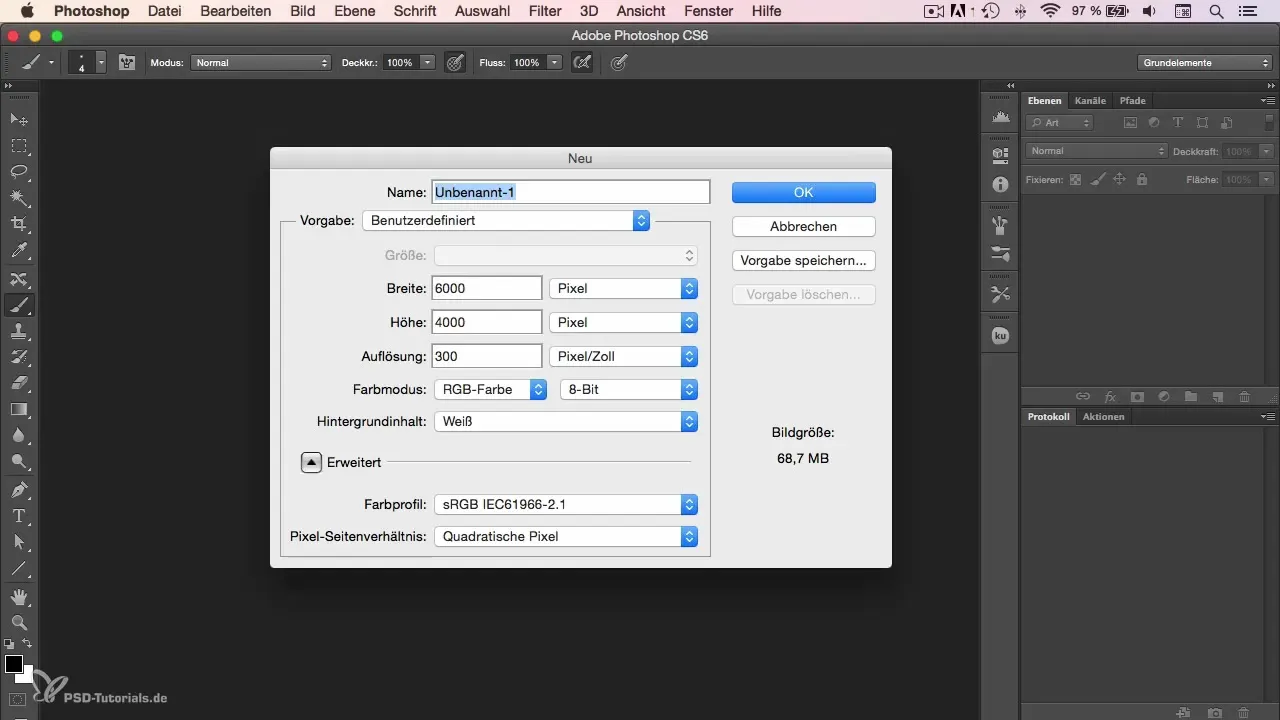Viewport: 1280px width, 720px height.
Task: Select the Lasso tool
Action: (x=18, y=172)
